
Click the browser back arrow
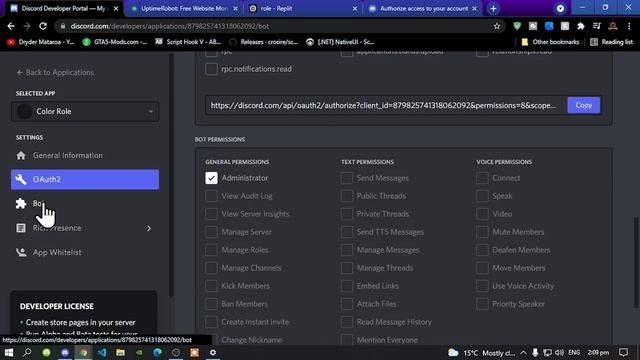[x=11, y=26]
